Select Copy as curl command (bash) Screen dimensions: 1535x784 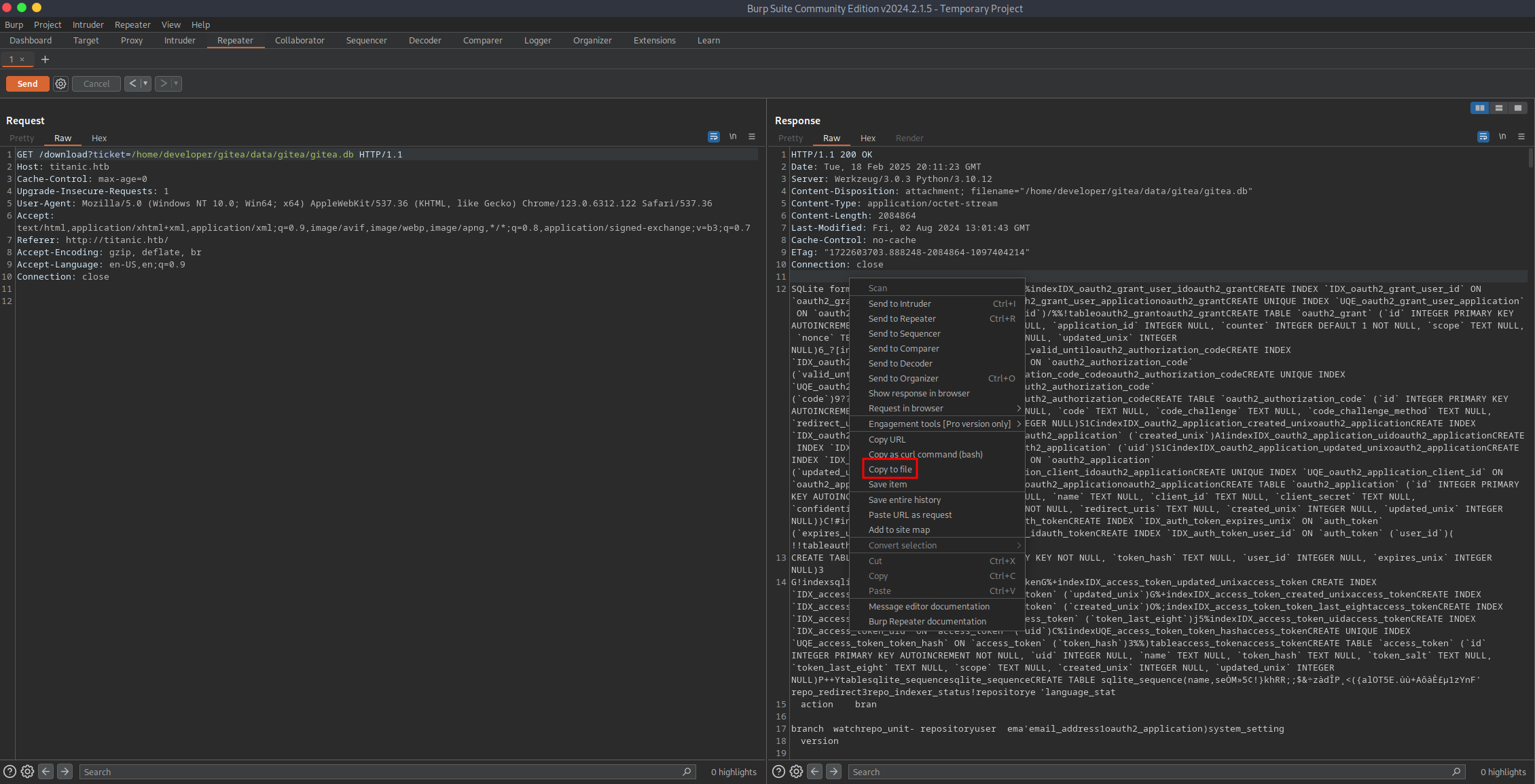[x=937, y=454]
